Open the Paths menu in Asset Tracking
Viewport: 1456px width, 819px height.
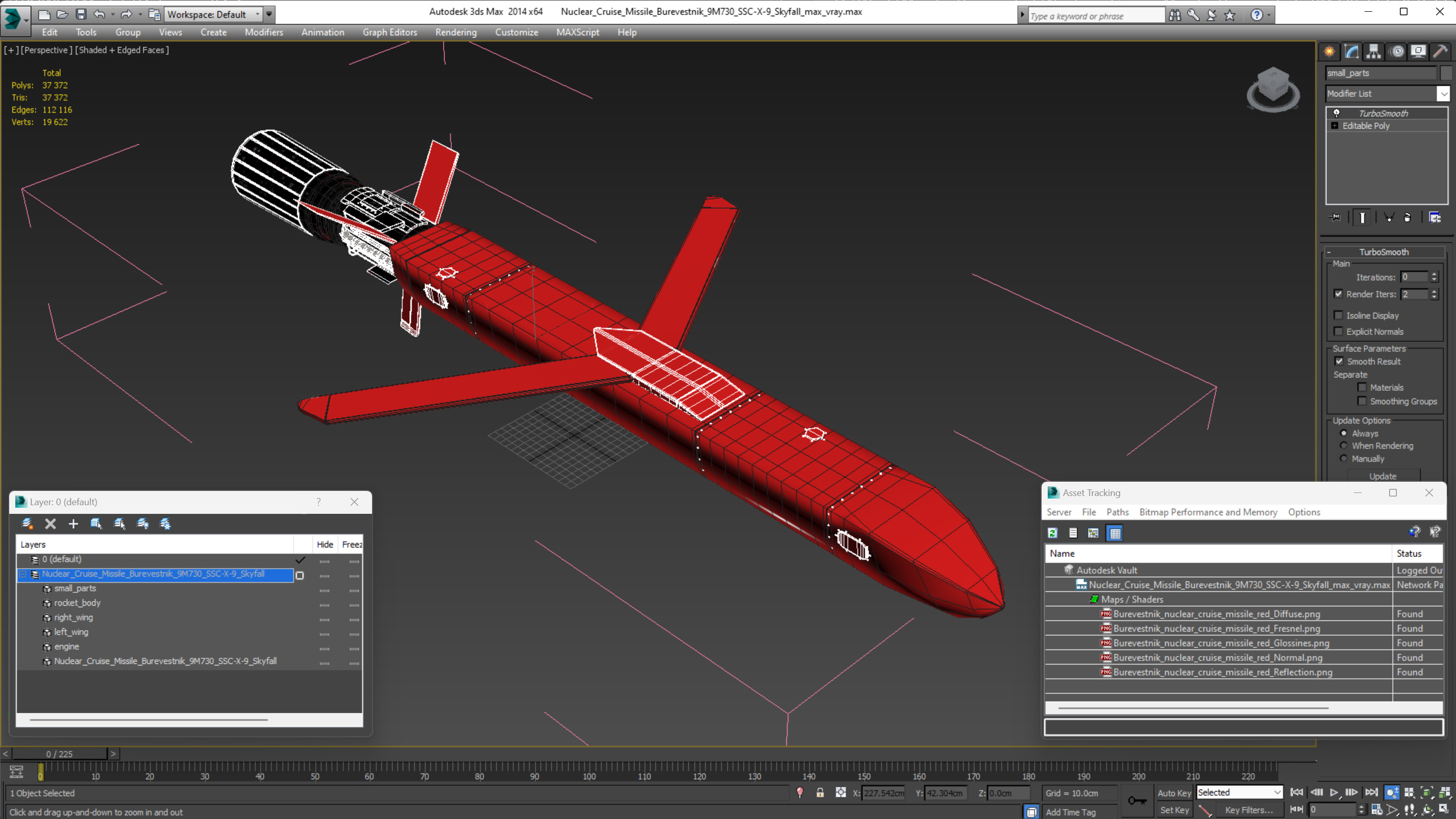click(x=1117, y=512)
